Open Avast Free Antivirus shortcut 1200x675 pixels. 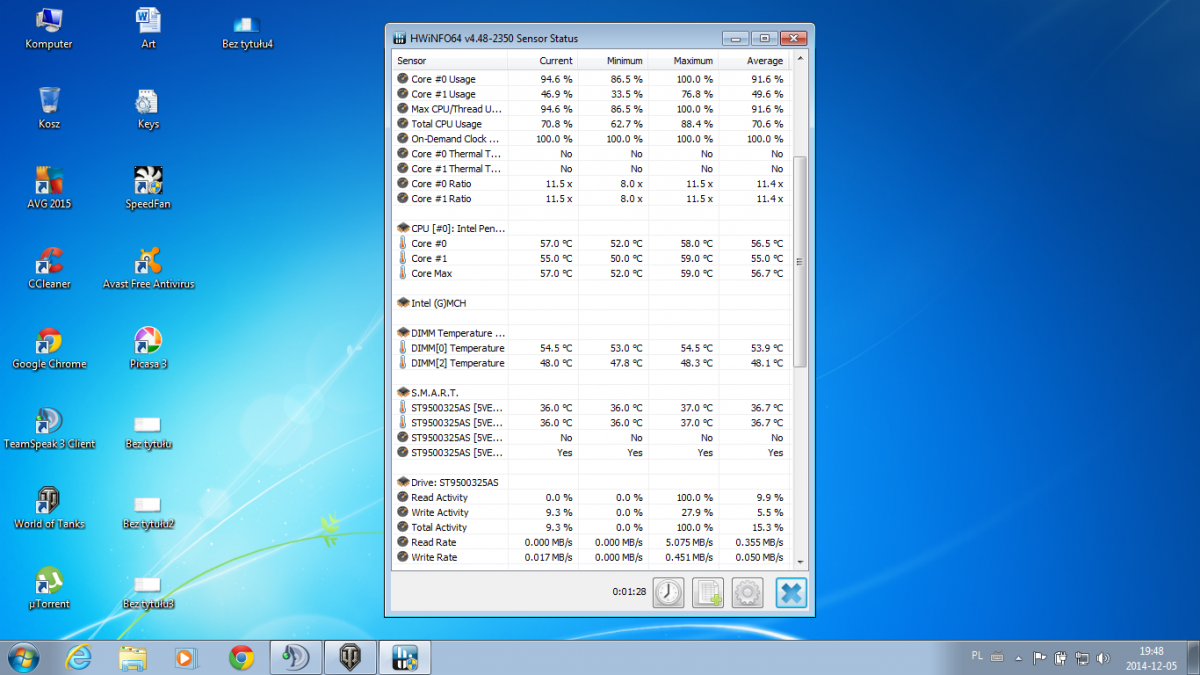148,268
